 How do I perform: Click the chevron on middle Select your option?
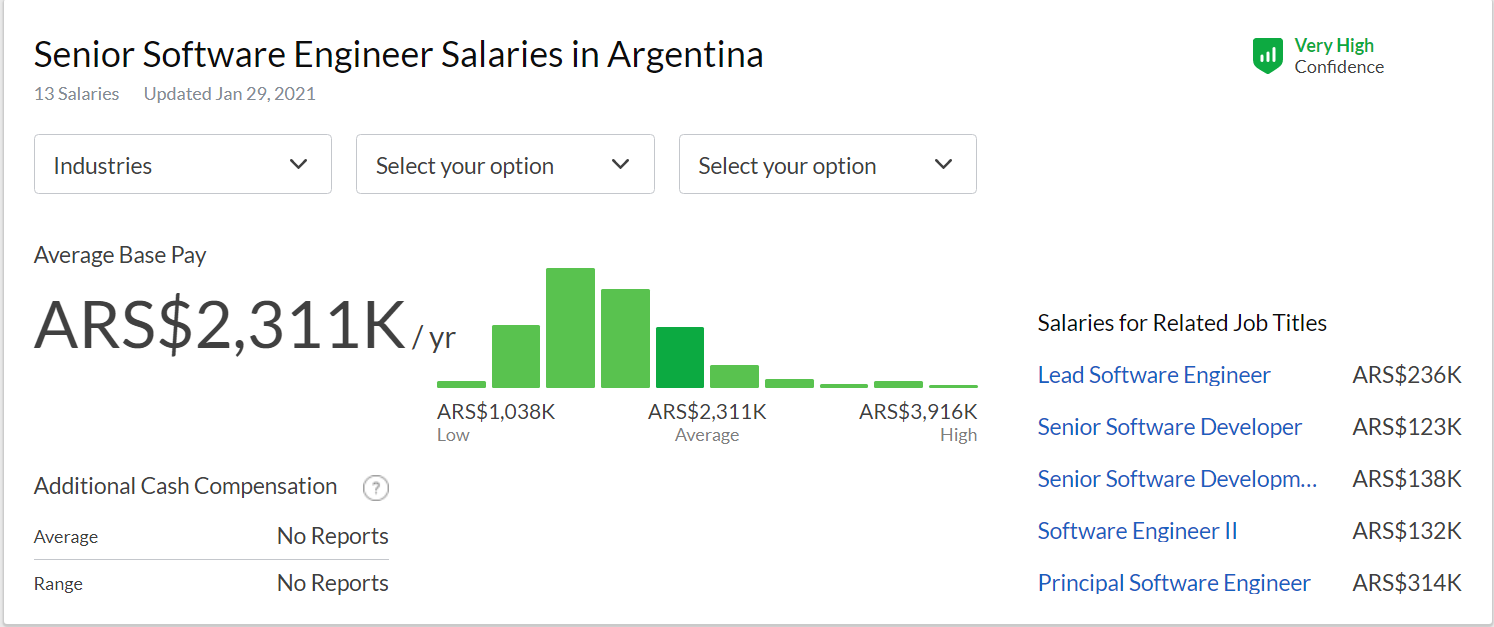621,164
